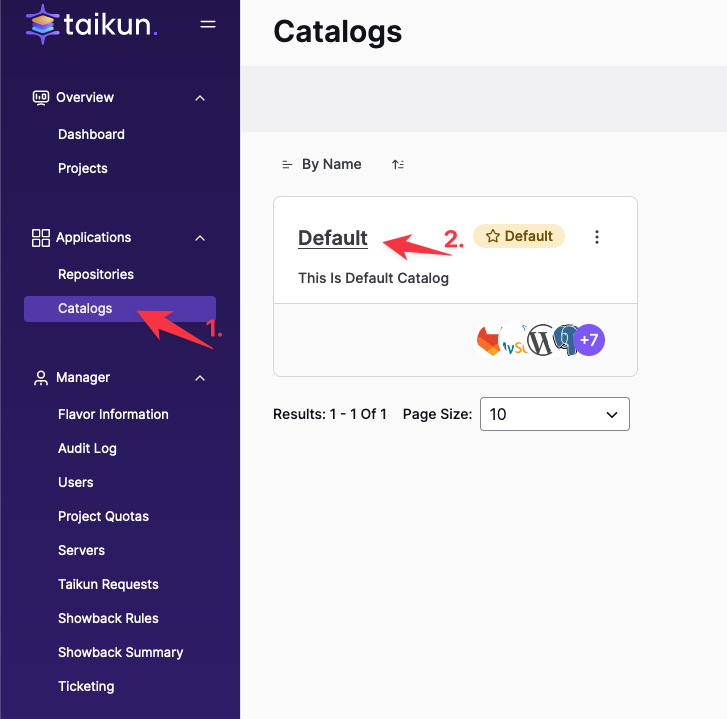Click the sort list icon beside By Name
727x719 pixels.
(287, 165)
